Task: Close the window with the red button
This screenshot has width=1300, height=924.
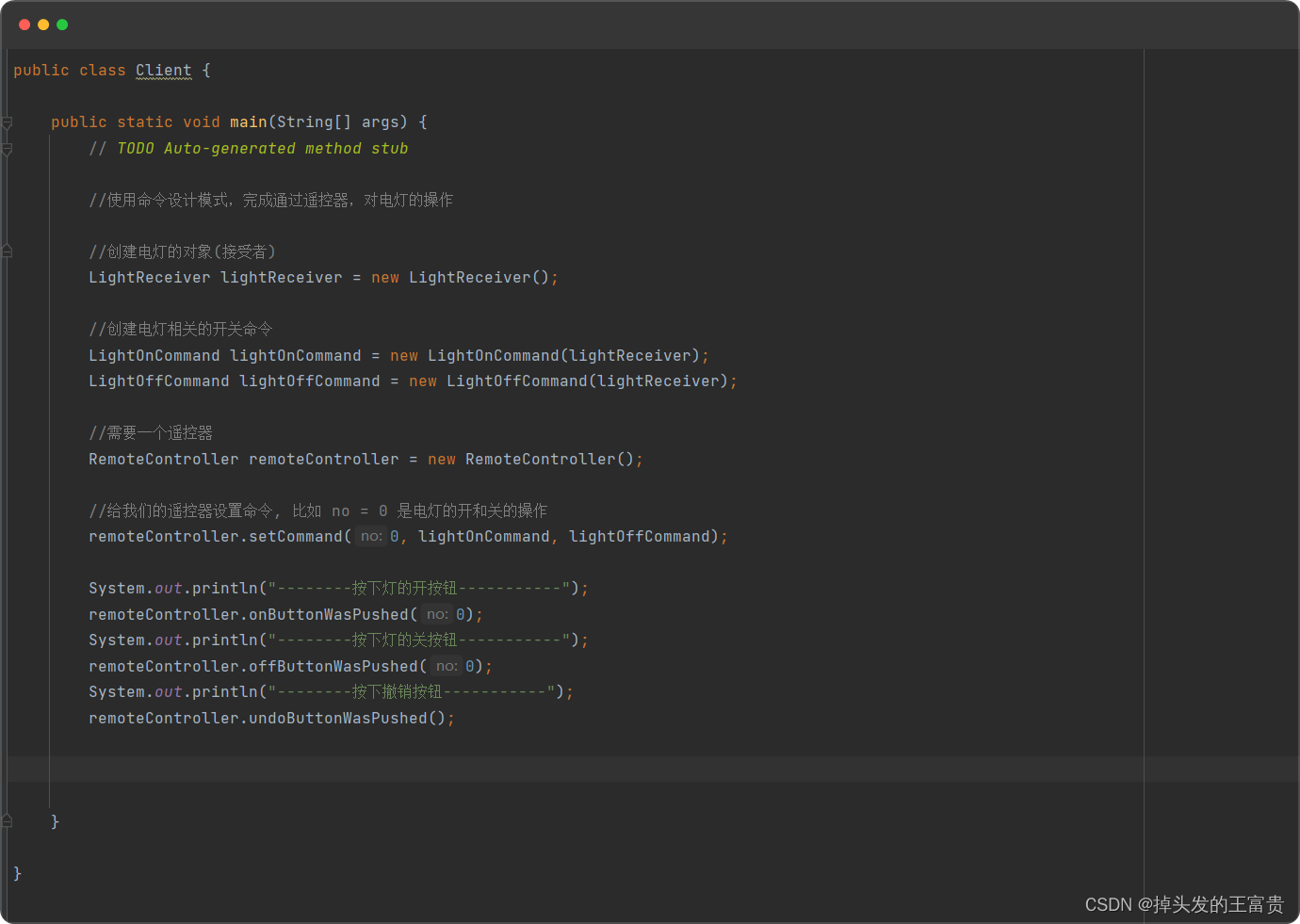Action: 24,24
